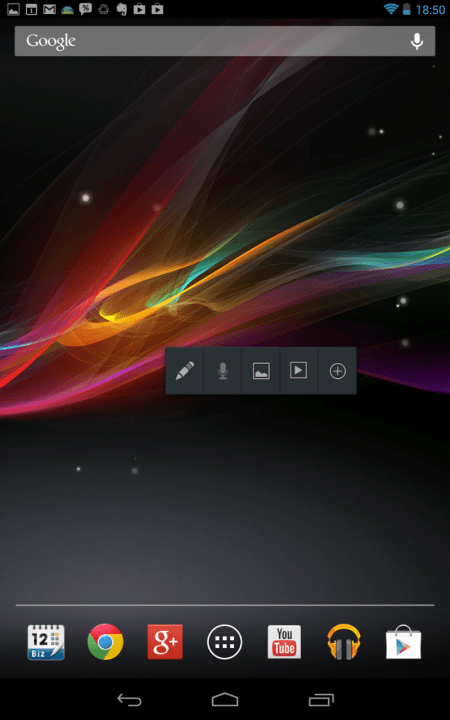
Task: Open the Business Calendar app in dock
Action: 46,642
